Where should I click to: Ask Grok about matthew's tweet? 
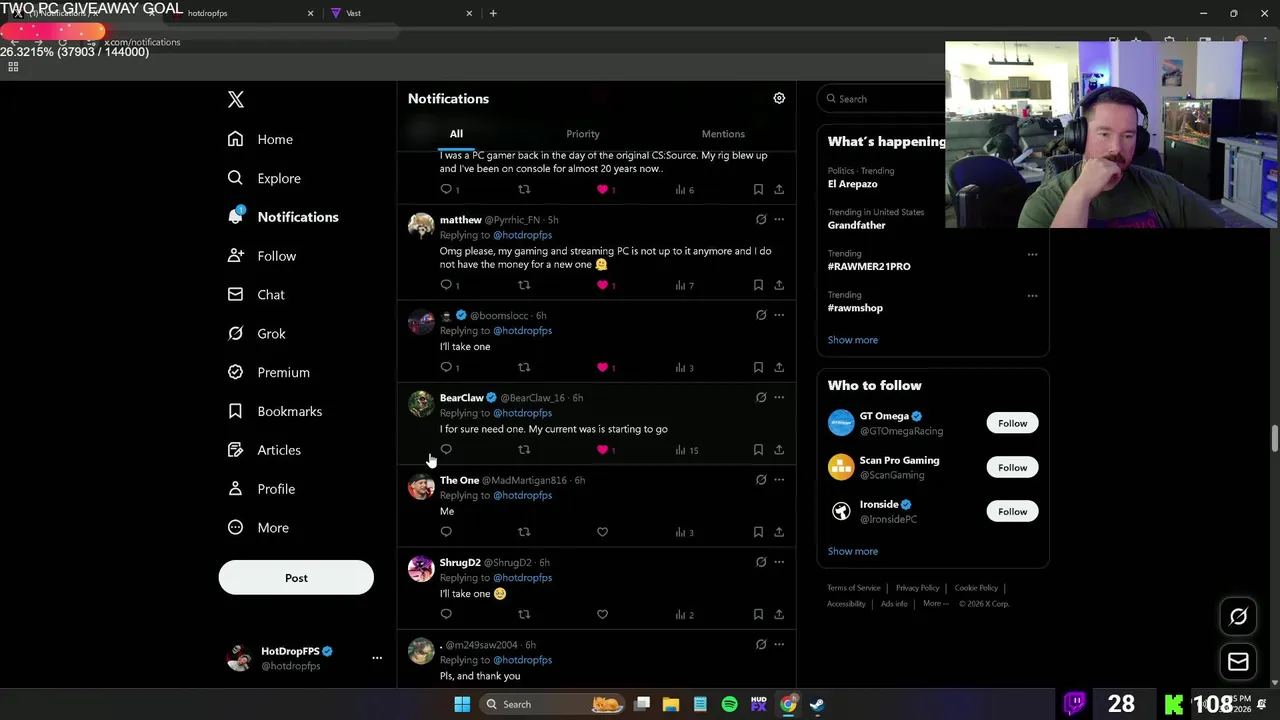(x=761, y=219)
